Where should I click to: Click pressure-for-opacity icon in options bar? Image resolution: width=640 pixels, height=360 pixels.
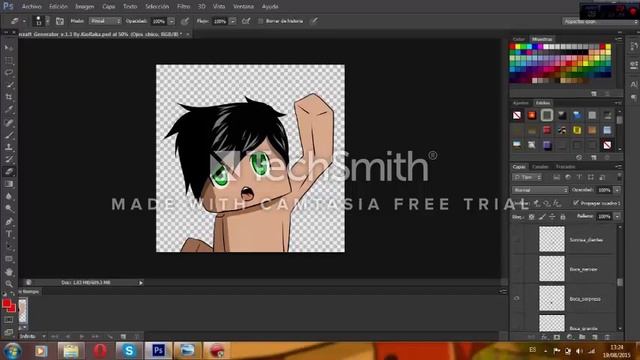click(185, 21)
